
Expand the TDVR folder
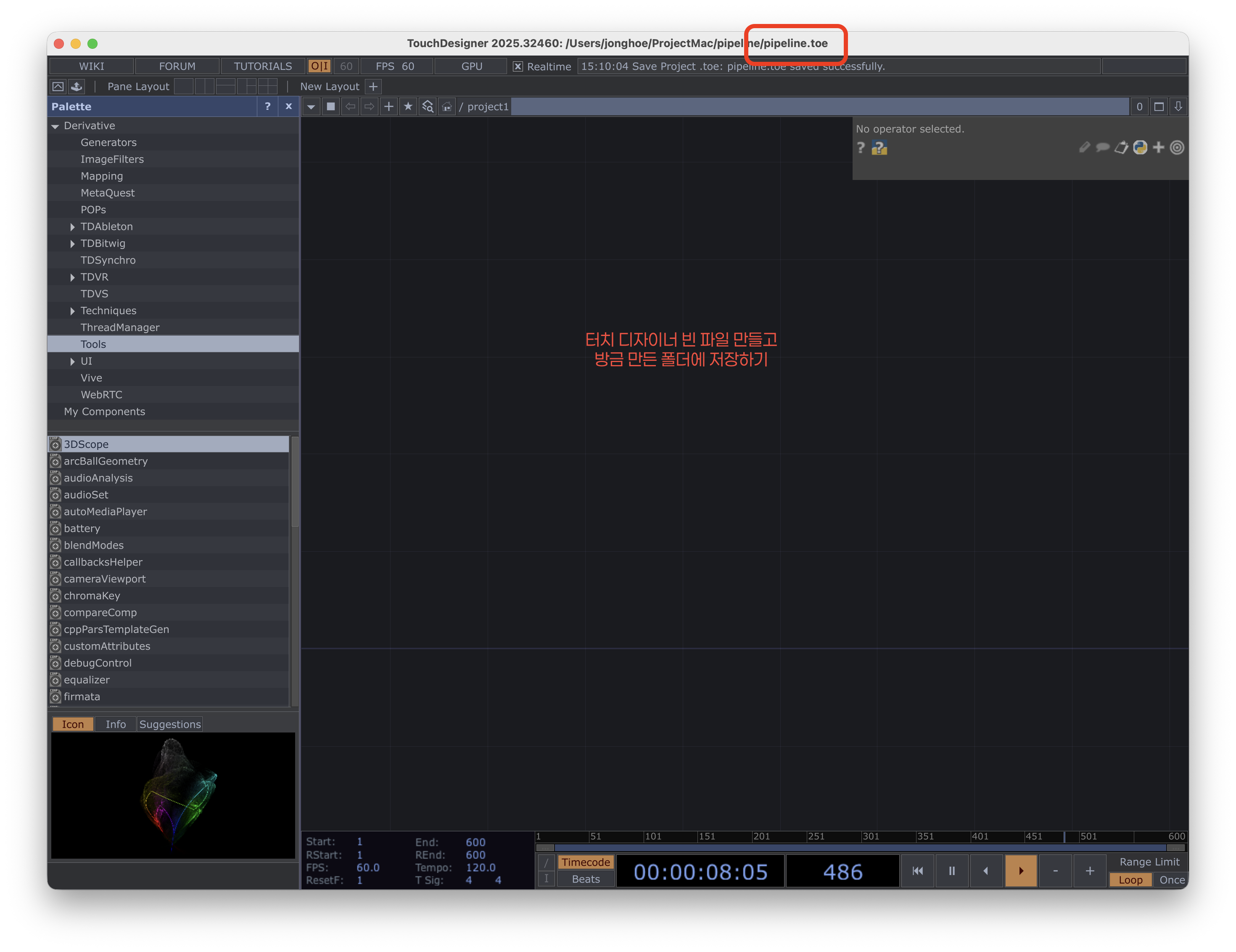point(72,278)
